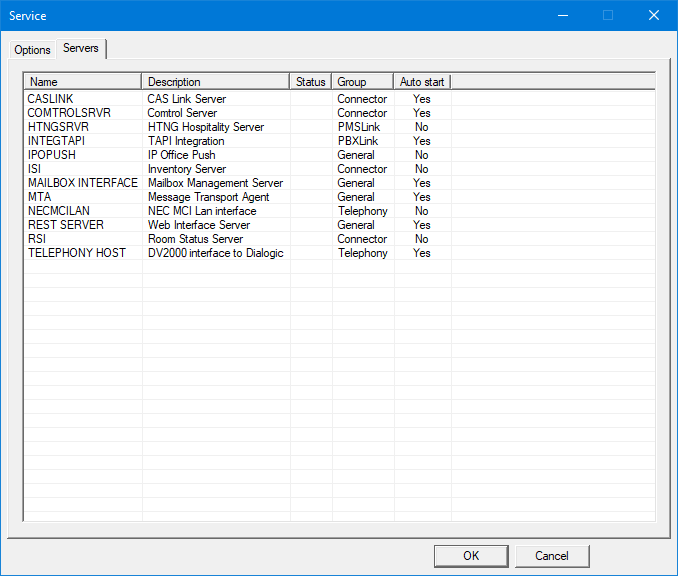Pick the IPOPUSH server entry

pyautogui.click(x=52, y=155)
